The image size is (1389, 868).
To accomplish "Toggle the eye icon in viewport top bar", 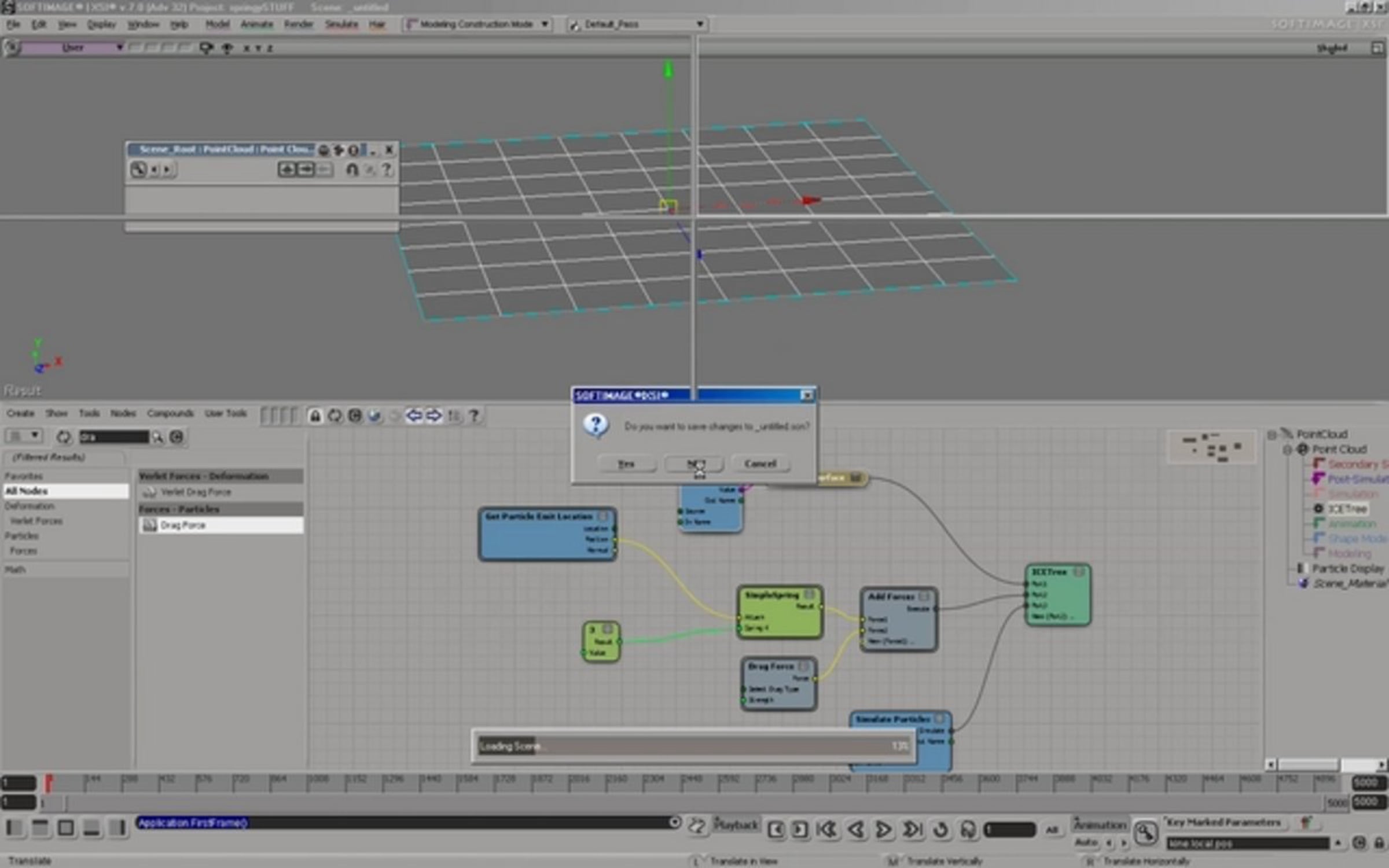I will coord(227,48).
